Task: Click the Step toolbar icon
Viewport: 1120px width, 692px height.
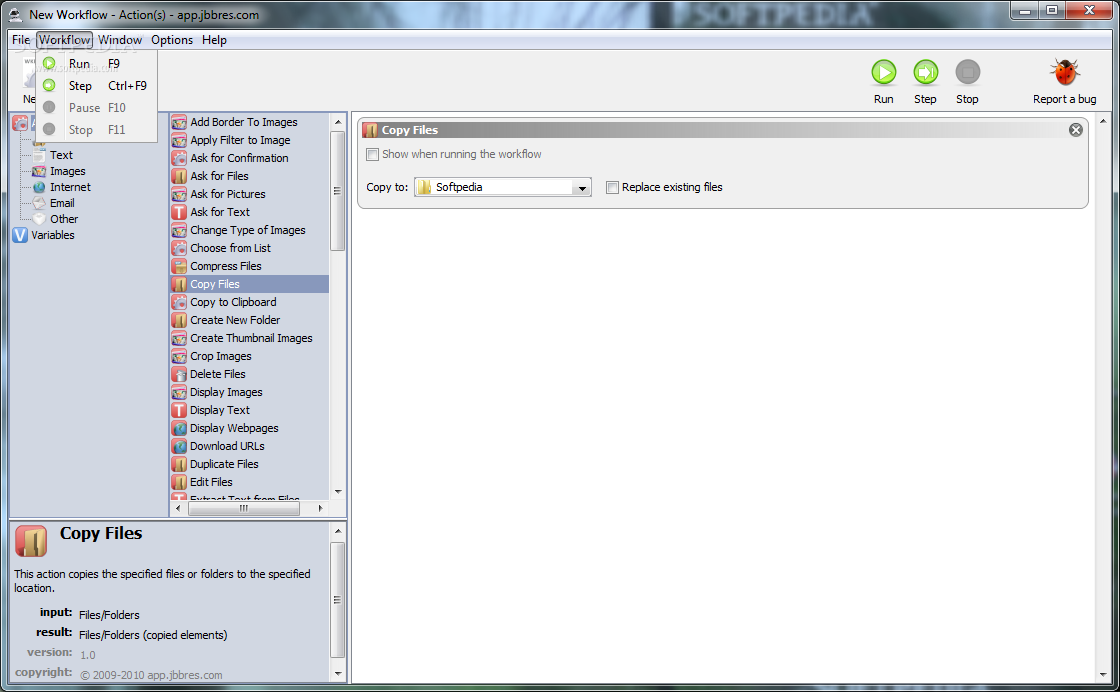Action: point(926,72)
